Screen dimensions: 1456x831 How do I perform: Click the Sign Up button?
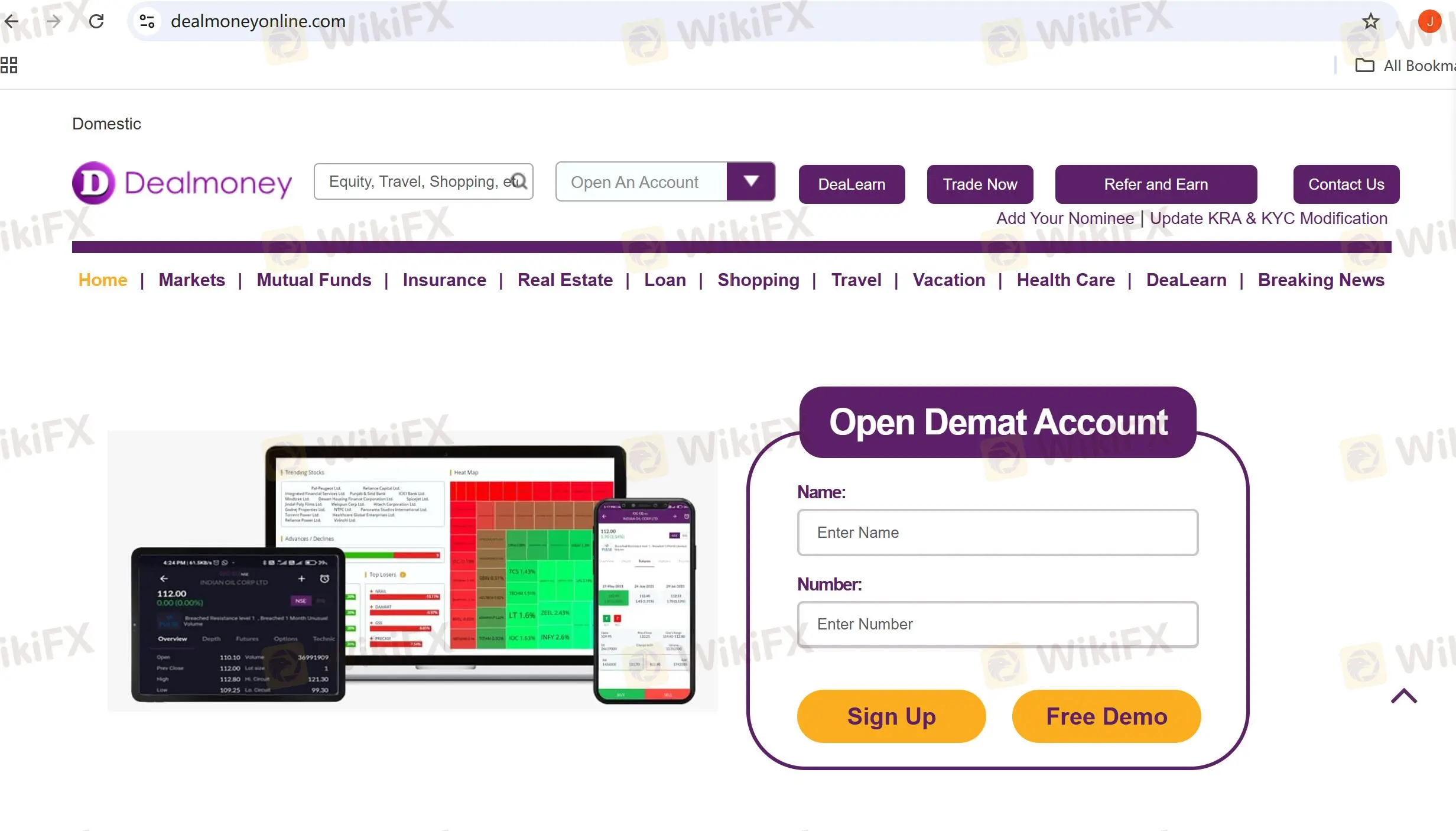(891, 716)
